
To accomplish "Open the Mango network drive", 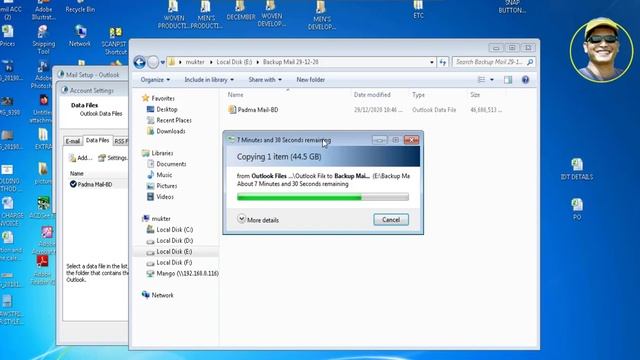I will [187, 273].
